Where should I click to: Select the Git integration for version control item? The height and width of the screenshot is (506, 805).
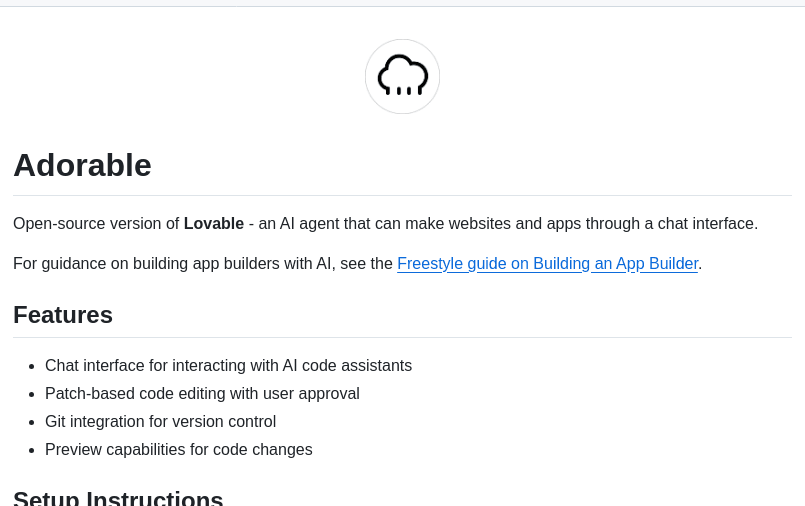160,422
